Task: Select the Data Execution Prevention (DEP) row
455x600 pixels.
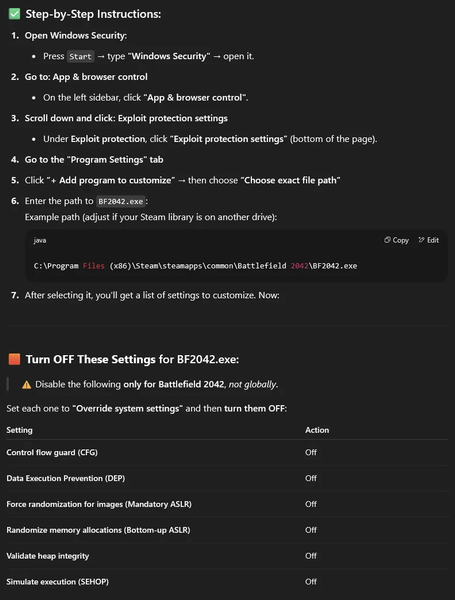Action: point(227,478)
